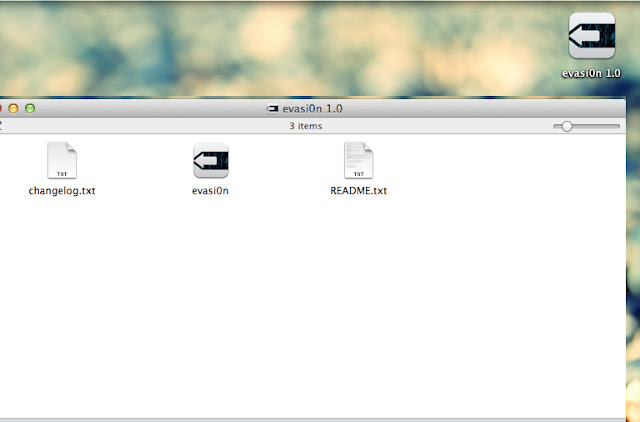Click the evasi0n 1.0 desktop icon label
Viewport: 640px width, 422px height.
tap(591, 73)
